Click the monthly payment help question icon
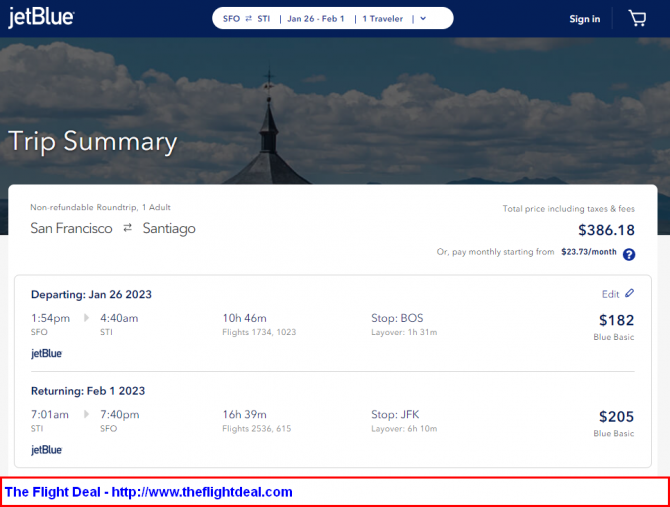Screen dimensions: 670x507 [629, 255]
